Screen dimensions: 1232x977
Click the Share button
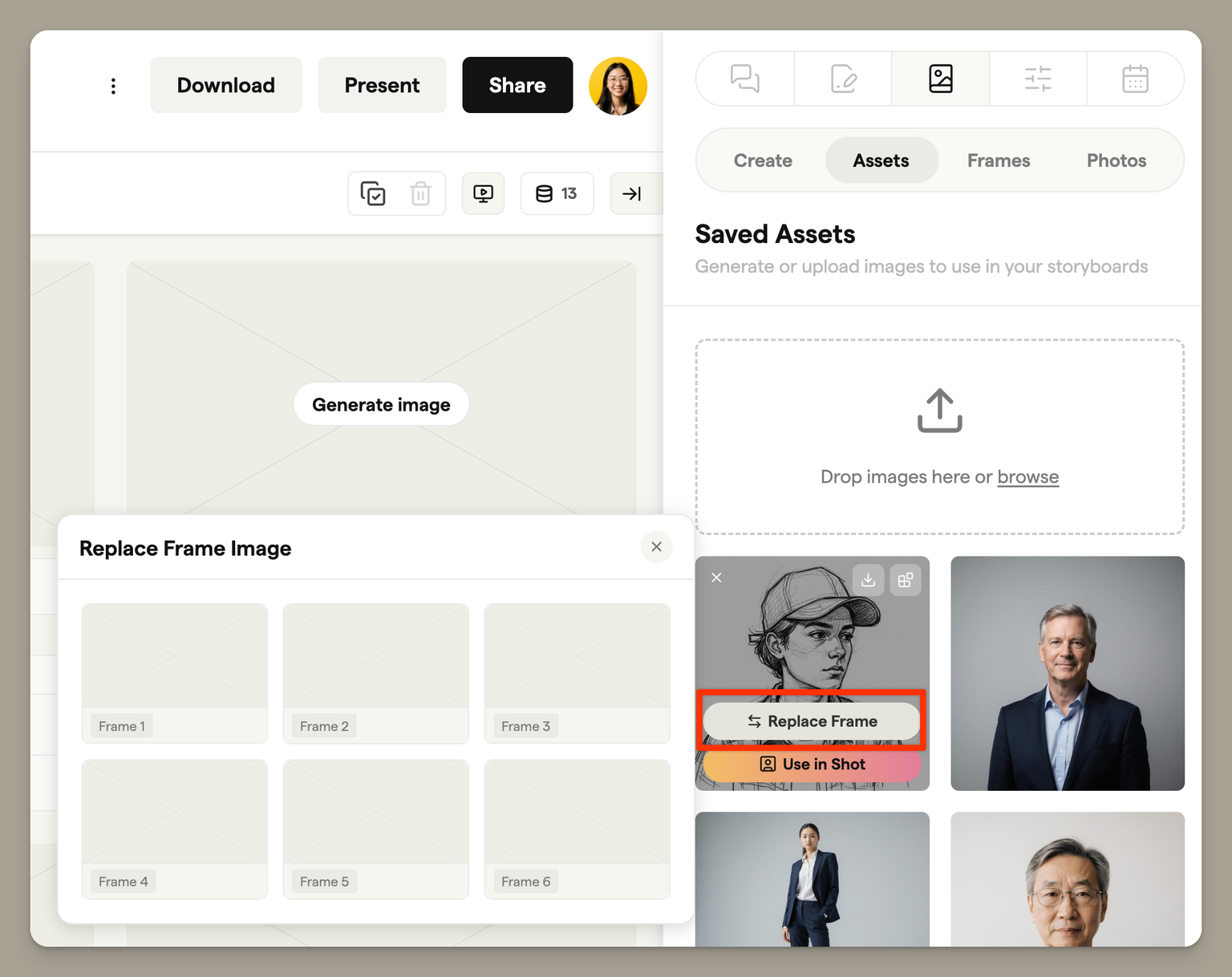pos(517,85)
